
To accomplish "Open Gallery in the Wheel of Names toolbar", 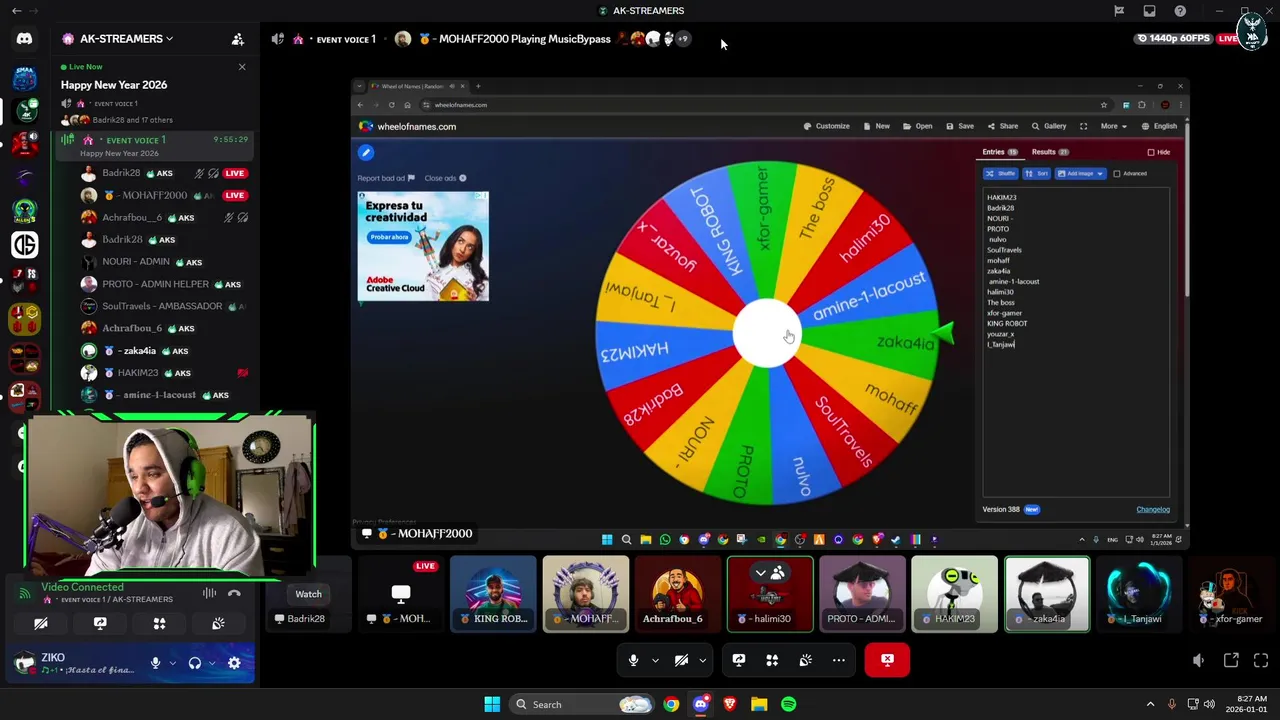I will 1049,126.
